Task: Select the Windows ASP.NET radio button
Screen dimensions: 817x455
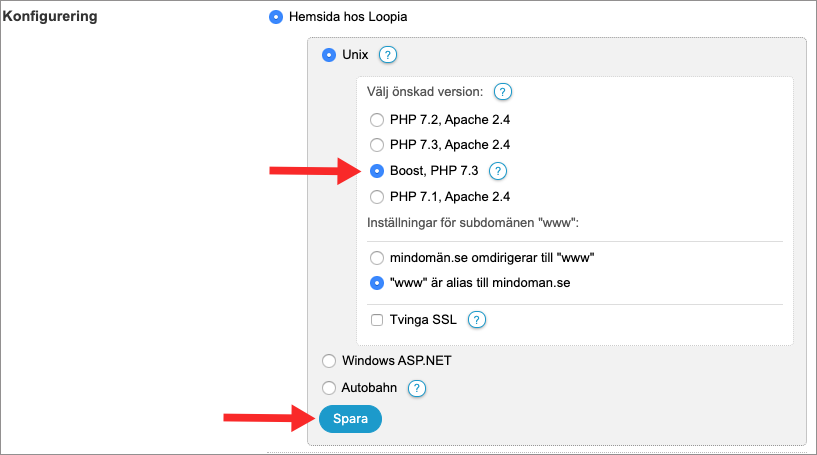Action: [329, 361]
